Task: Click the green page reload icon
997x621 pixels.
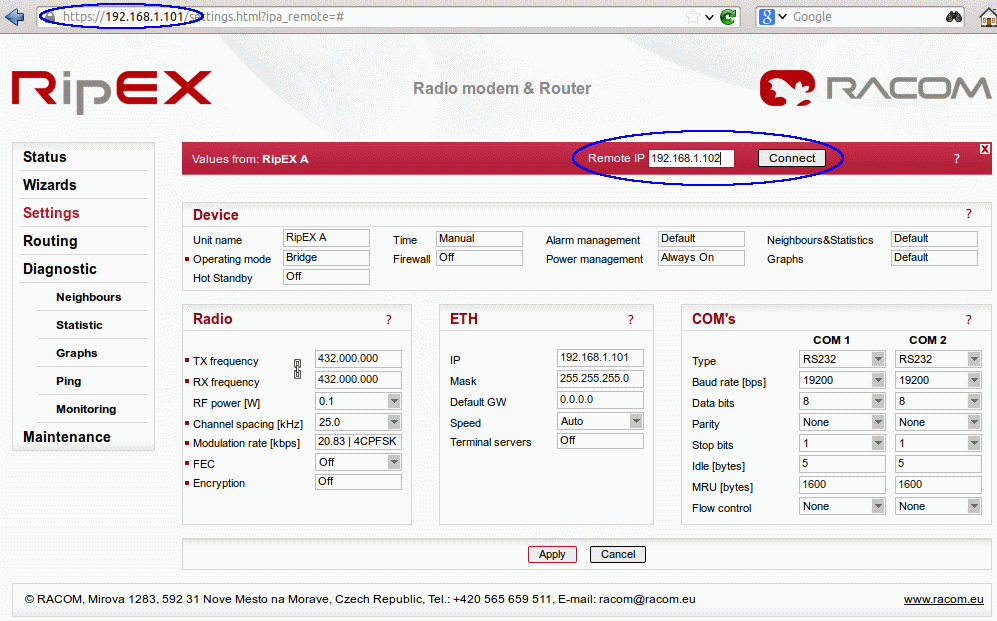Action: coord(728,17)
